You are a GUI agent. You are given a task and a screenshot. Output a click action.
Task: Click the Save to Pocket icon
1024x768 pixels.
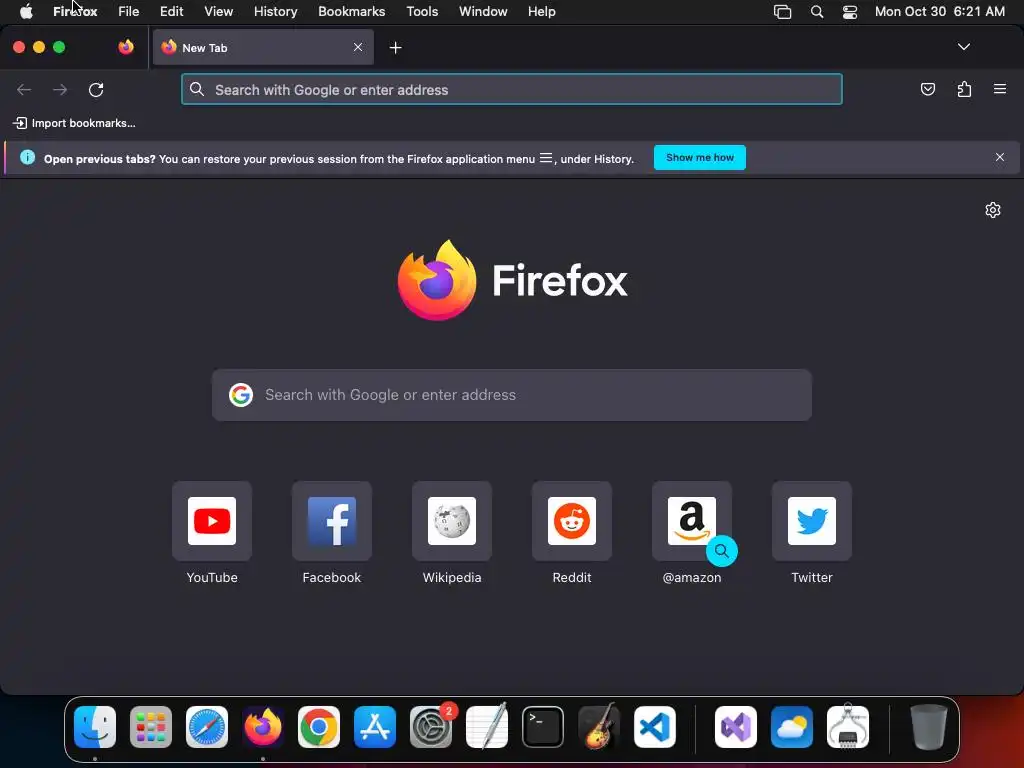click(927, 89)
